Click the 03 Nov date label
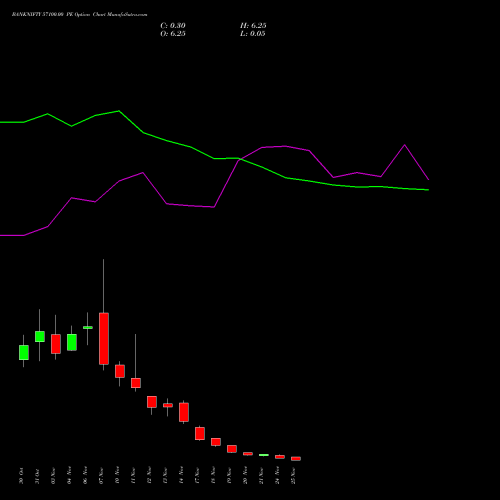The height and width of the screenshot is (500, 500). click(53, 476)
